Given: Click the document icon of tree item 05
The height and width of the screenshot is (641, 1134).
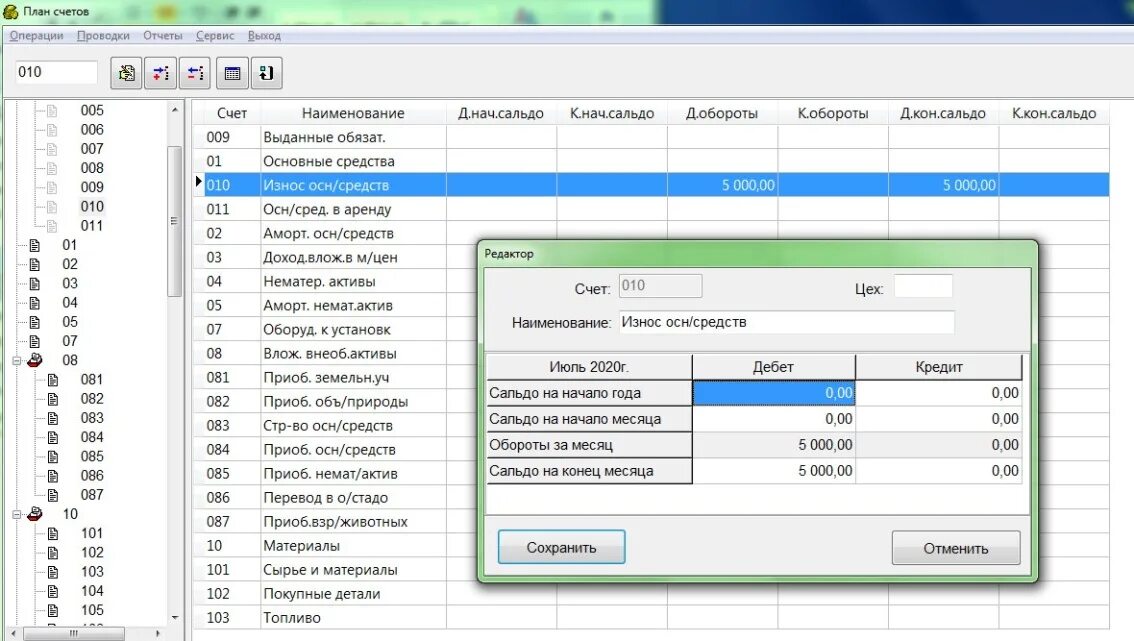Looking at the screenshot, I should (x=34, y=322).
